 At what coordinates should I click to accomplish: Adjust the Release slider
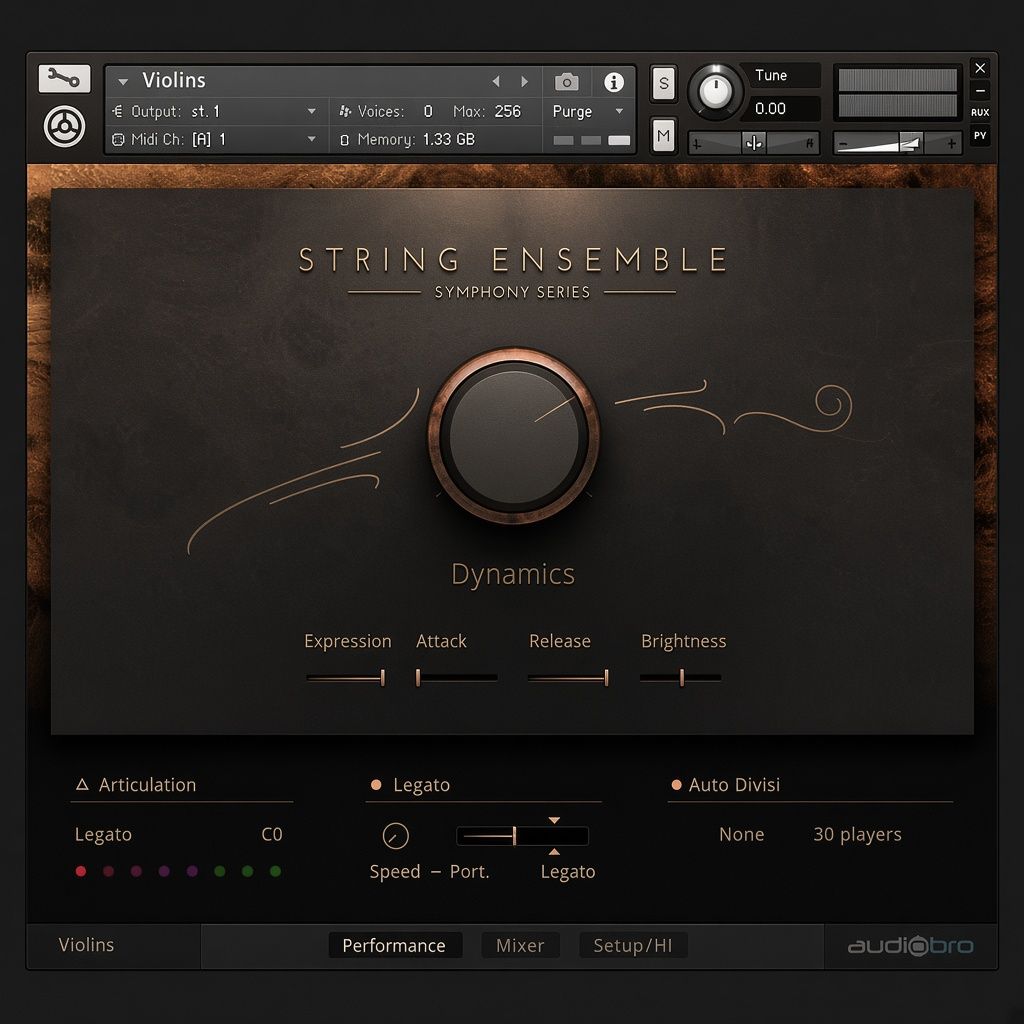click(568, 678)
